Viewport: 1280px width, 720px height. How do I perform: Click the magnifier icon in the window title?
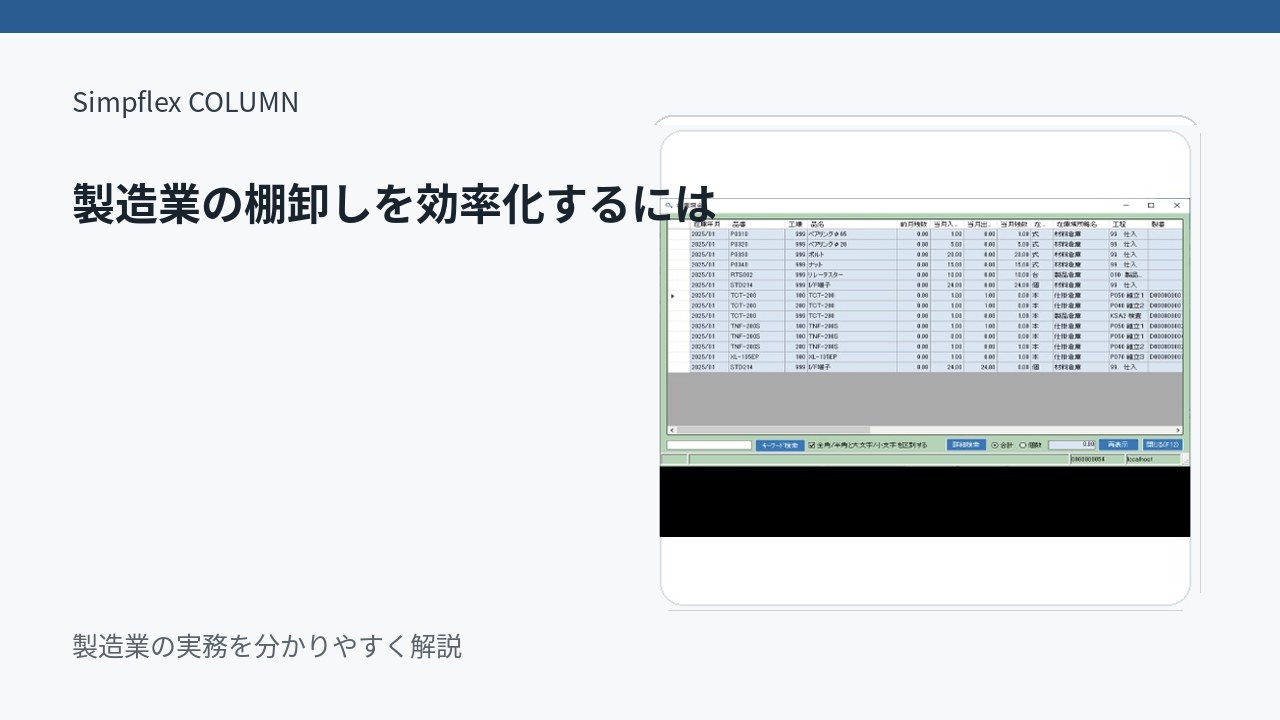(669, 205)
